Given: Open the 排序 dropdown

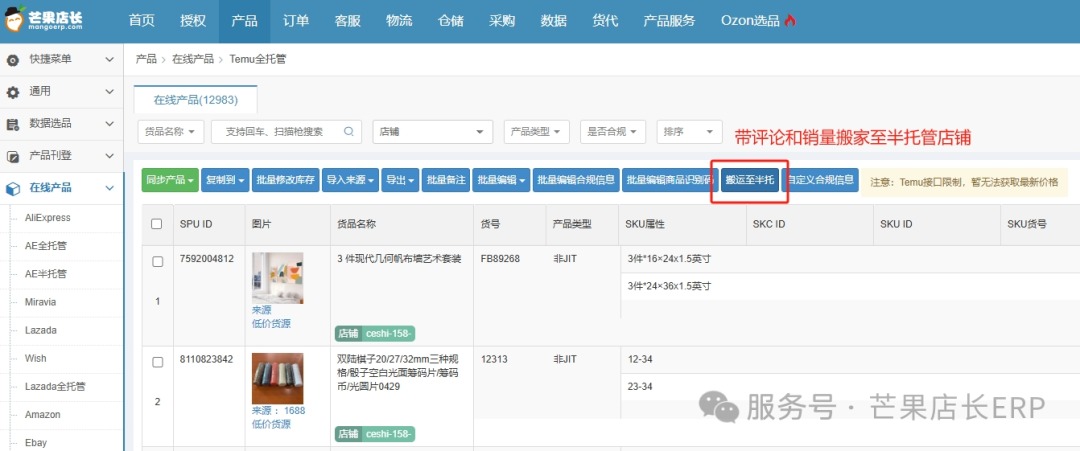Looking at the screenshot, I should coord(689,132).
